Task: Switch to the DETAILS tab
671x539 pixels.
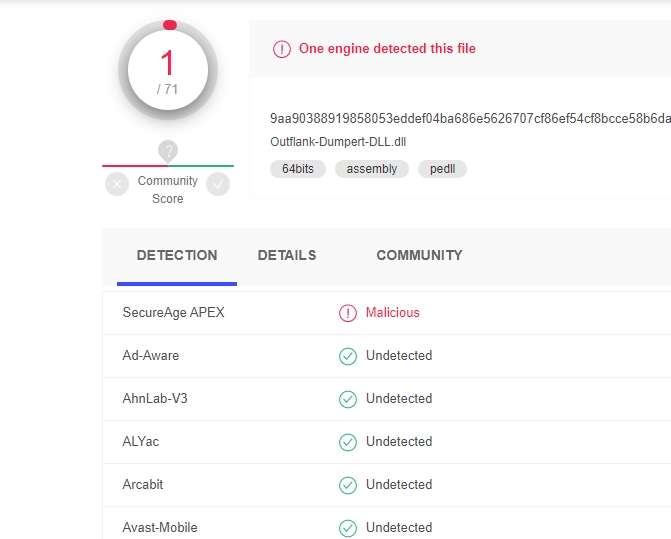Action: click(287, 256)
